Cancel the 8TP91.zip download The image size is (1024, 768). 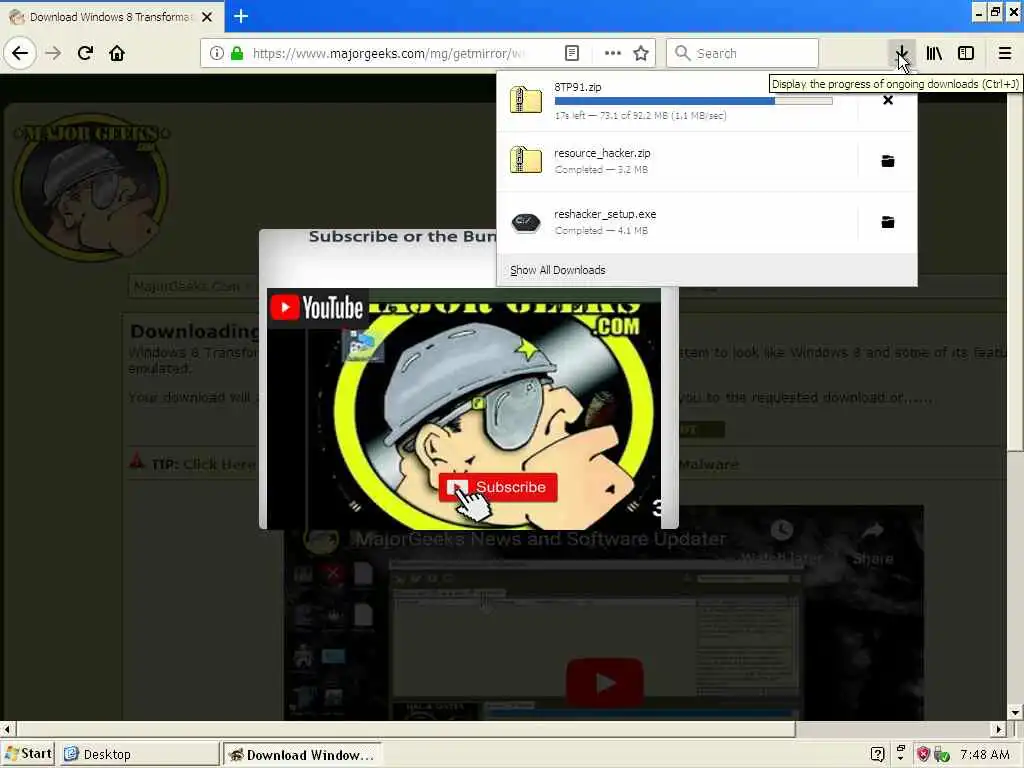888,100
